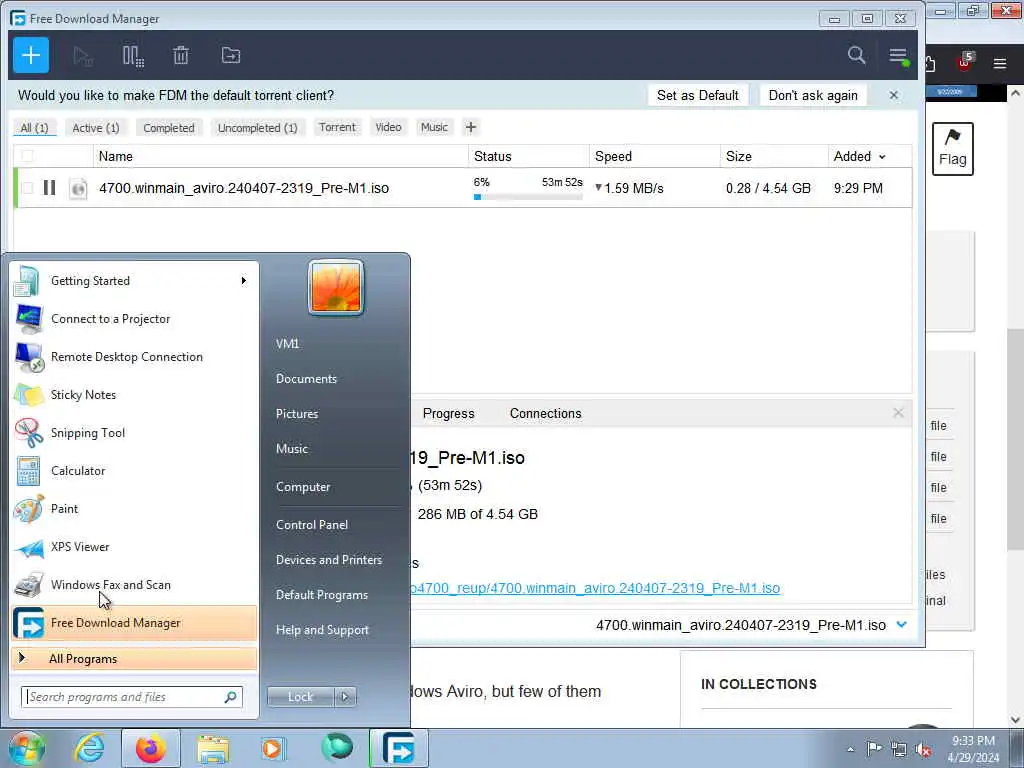Viewport: 1024px width, 768px height.
Task: Check the winmain_aviro iso row checkbox
Action: tap(27, 188)
